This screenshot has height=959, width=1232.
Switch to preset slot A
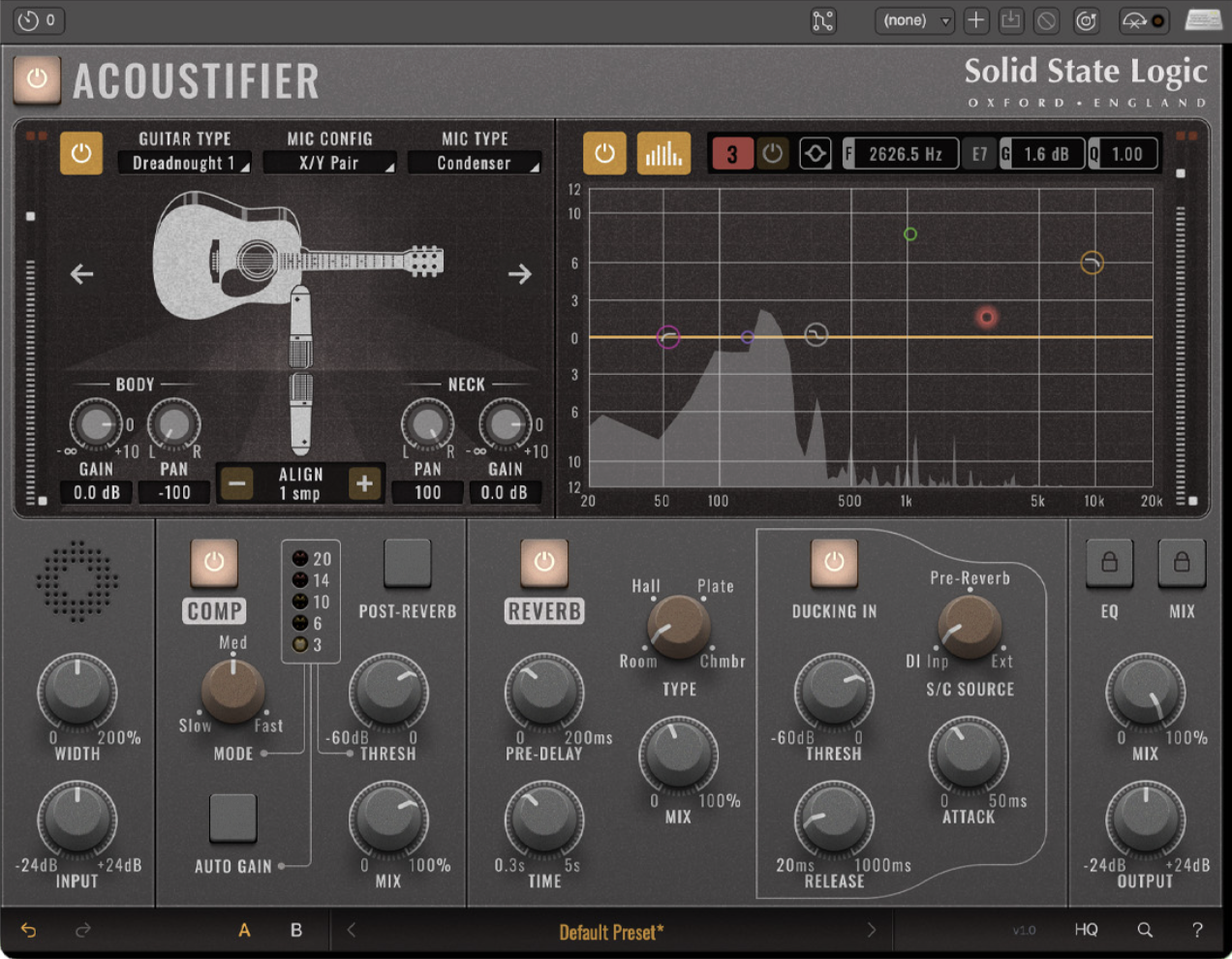click(x=244, y=931)
